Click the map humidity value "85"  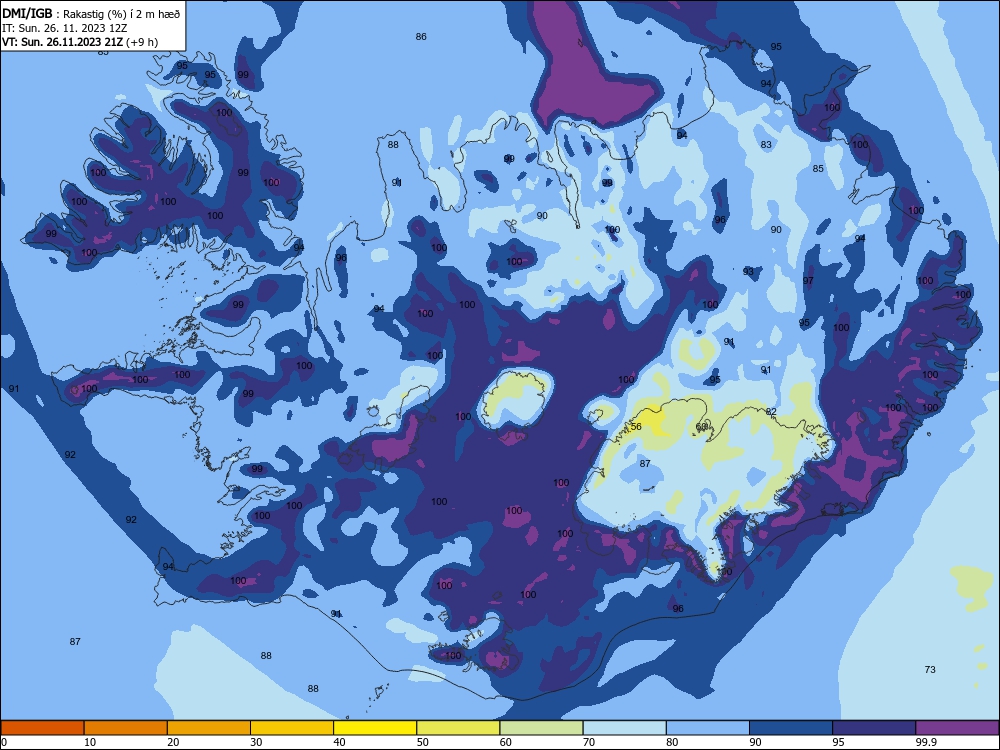pyautogui.click(x=818, y=168)
